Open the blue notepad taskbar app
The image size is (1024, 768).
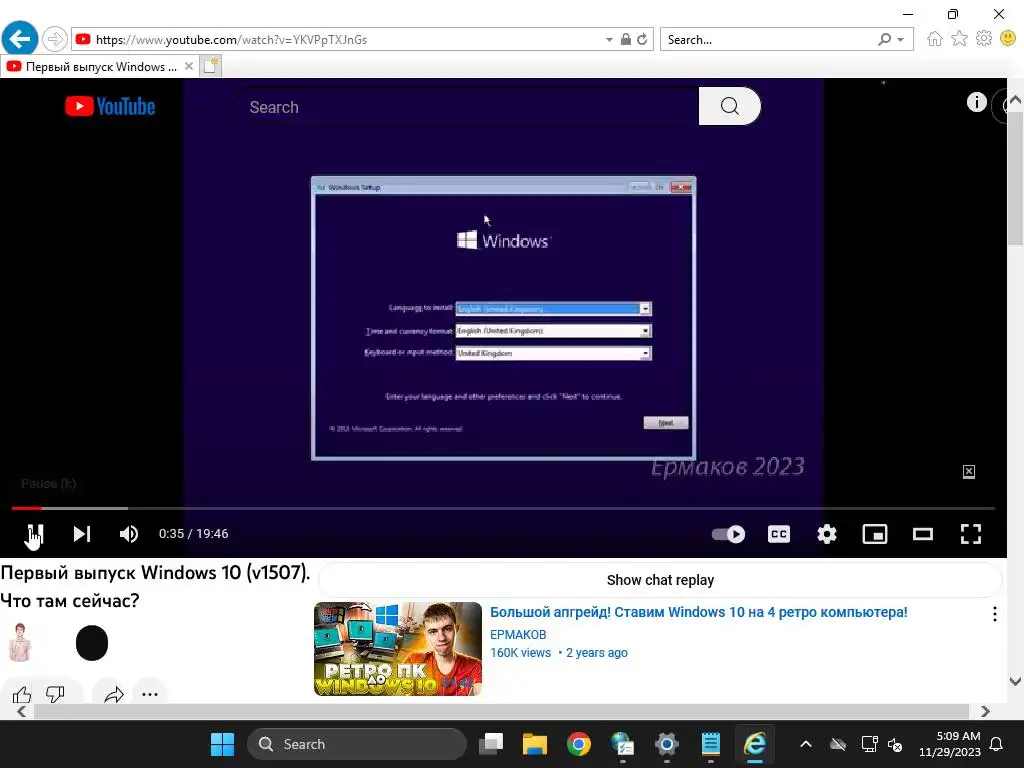point(711,744)
